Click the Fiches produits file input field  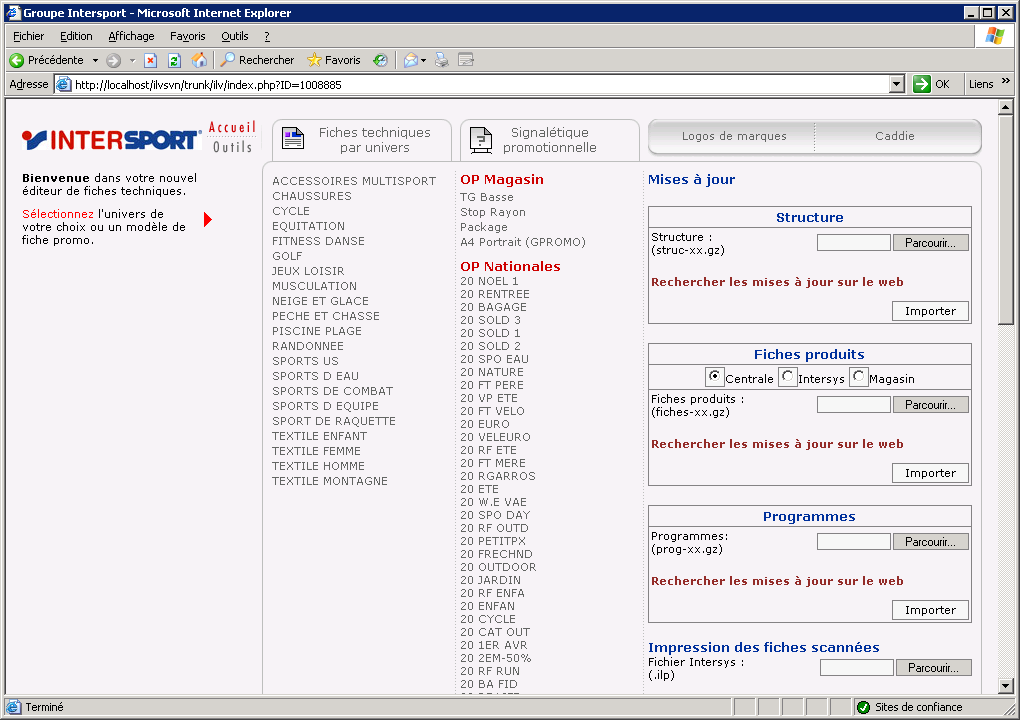tap(853, 405)
